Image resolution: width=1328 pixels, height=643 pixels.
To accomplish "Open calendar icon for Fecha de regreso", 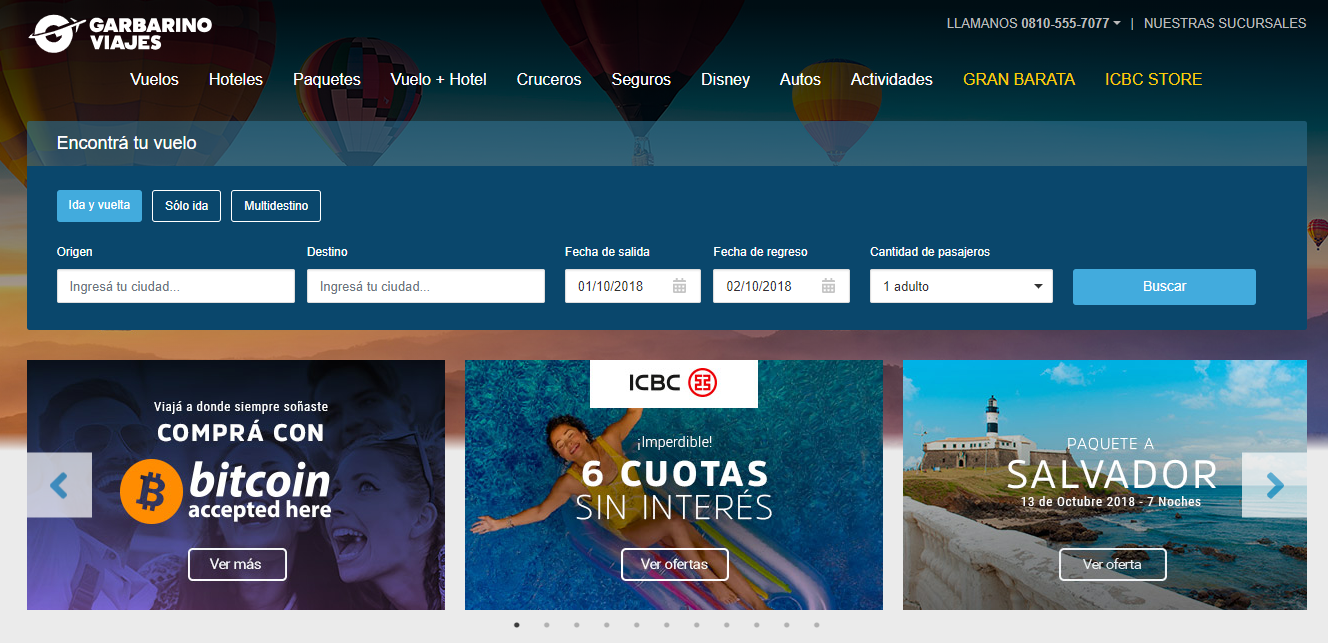I will tap(829, 286).
